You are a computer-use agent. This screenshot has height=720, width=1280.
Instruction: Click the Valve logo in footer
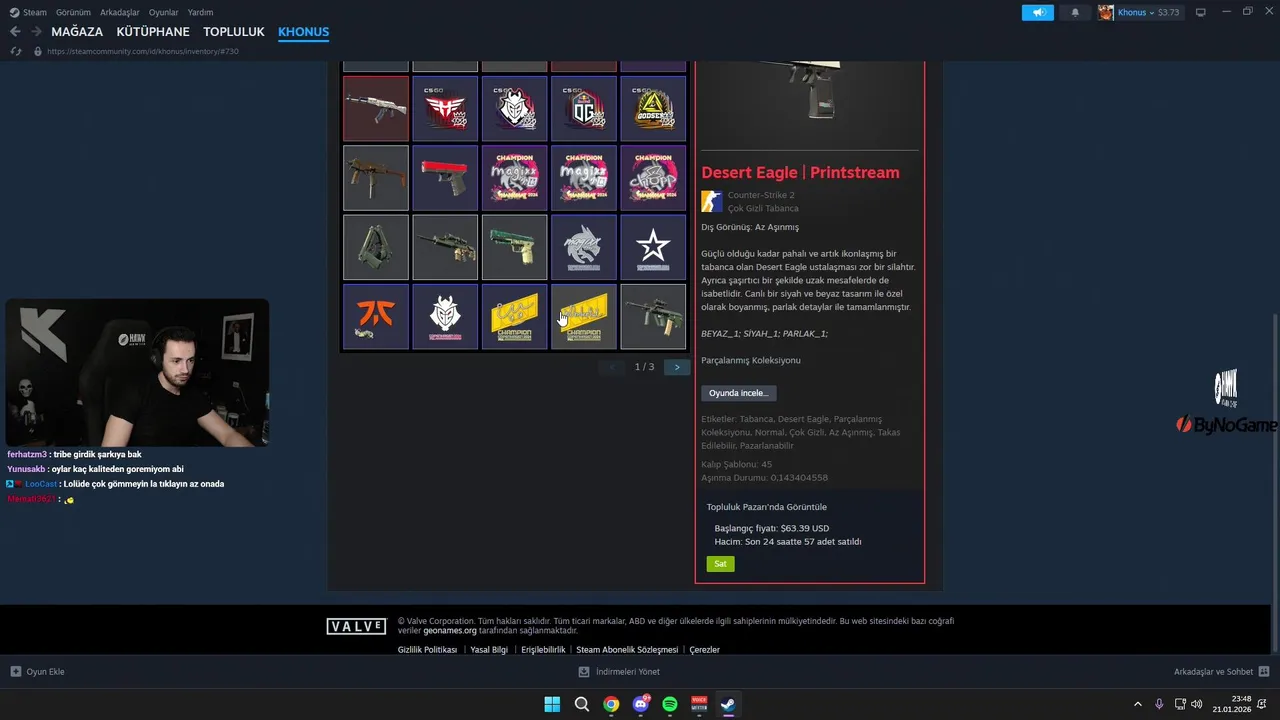[356, 626]
